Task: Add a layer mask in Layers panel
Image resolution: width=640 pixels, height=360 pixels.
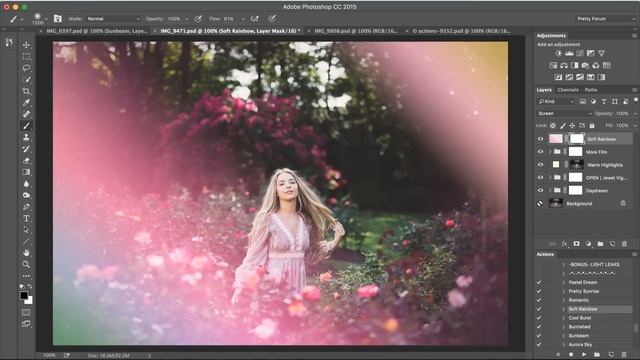Action: pyautogui.click(x=576, y=244)
